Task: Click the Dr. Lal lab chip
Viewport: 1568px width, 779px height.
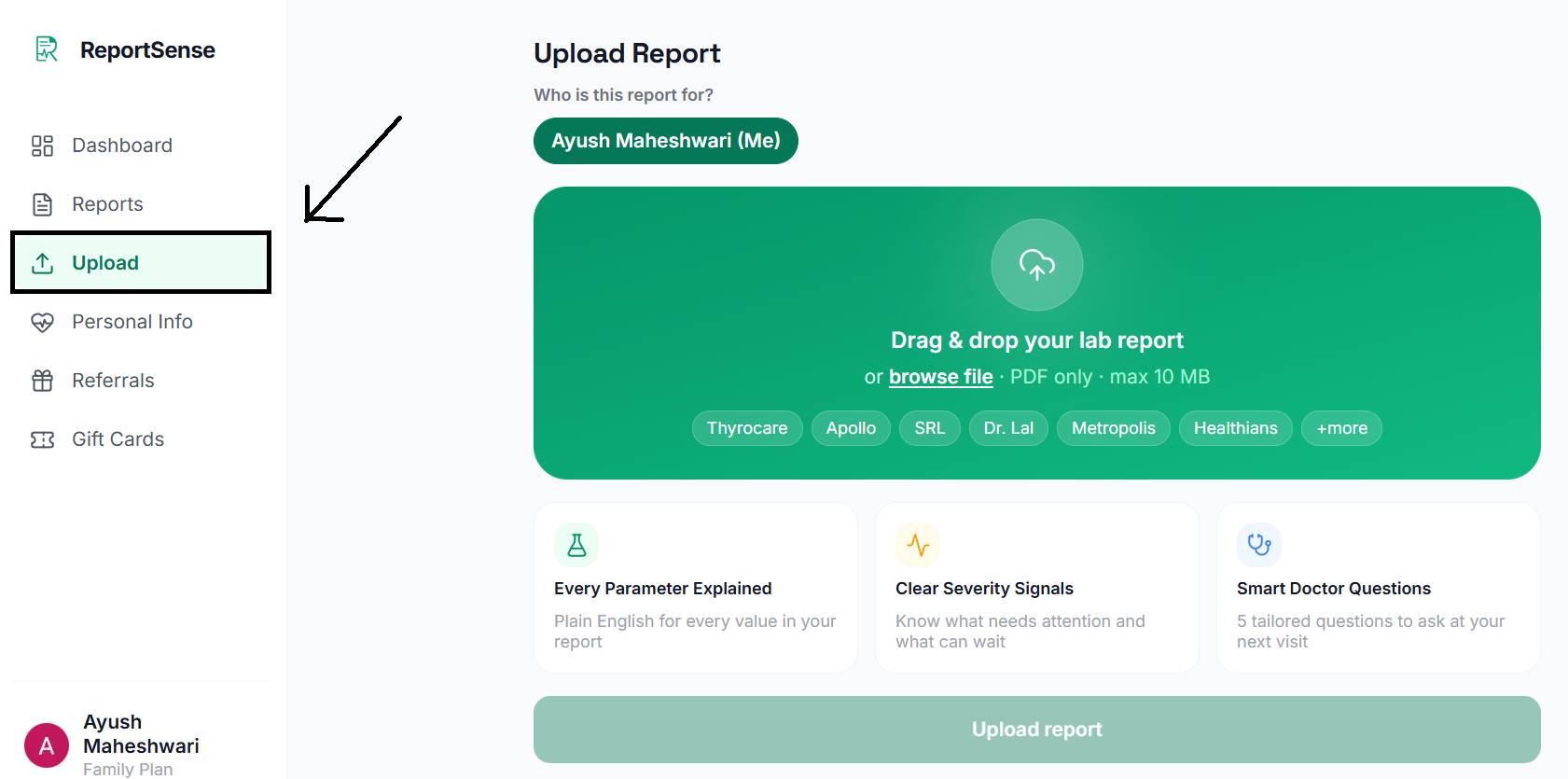Action: [x=1008, y=428]
